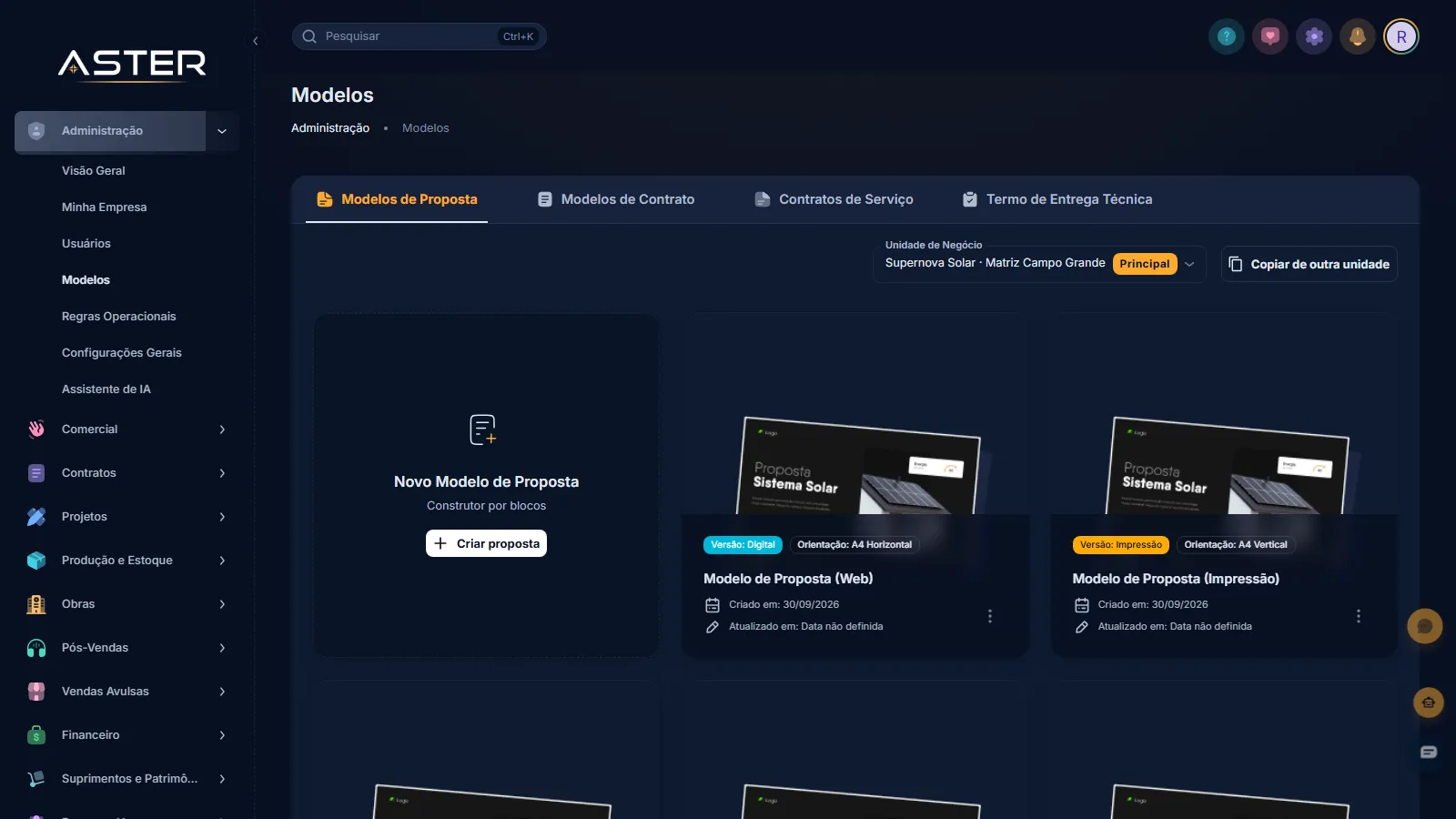Click Copiar de outra unidade button
The image size is (1456, 819).
coord(1309,264)
